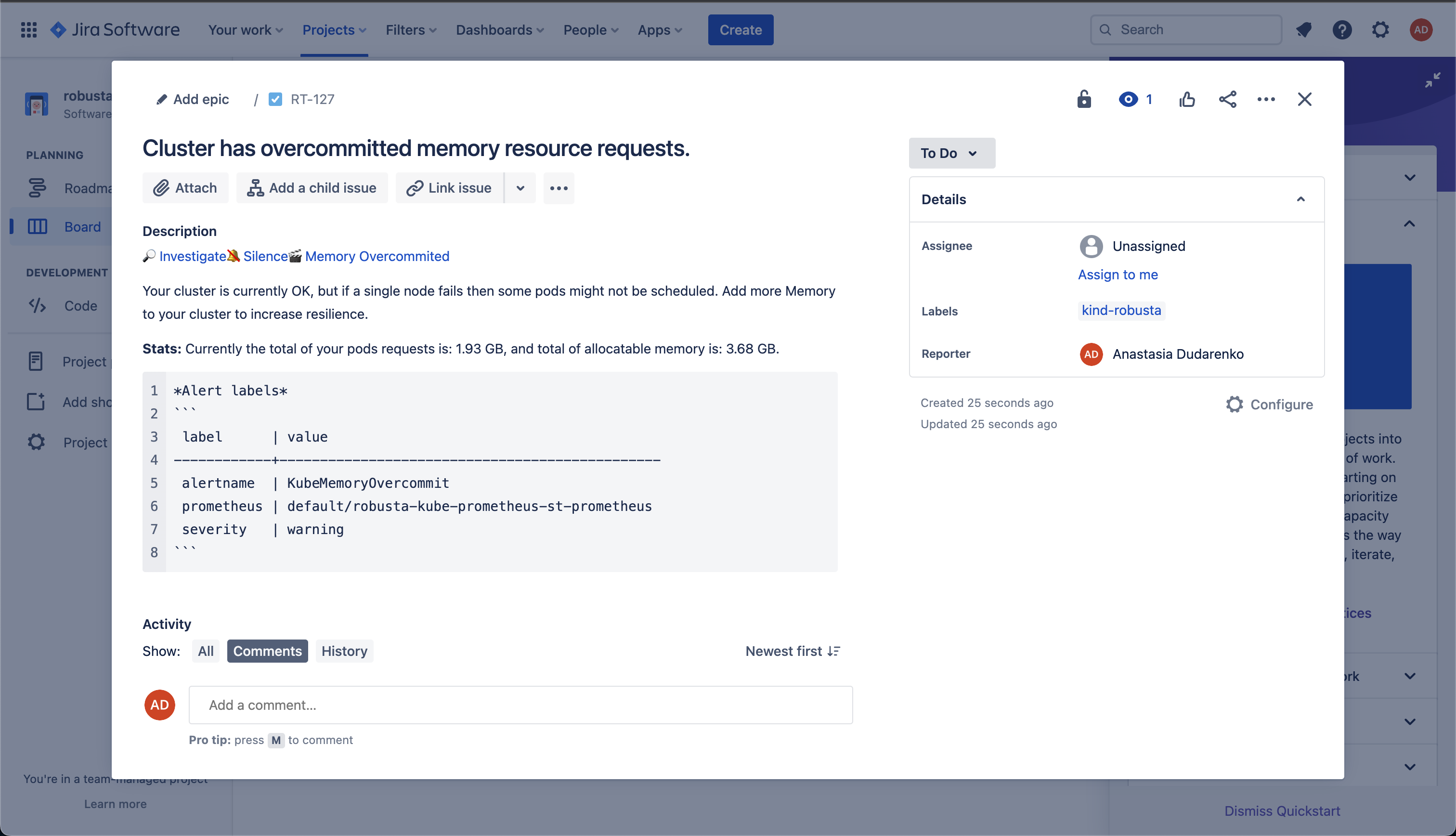Open People menu

tap(591, 30)
